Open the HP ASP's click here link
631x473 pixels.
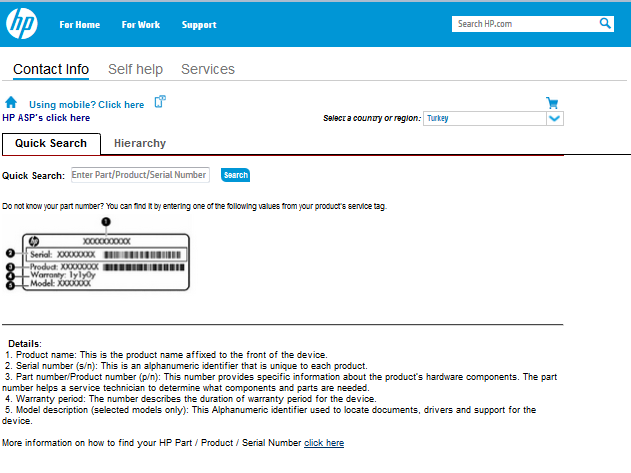click(46, 117)
